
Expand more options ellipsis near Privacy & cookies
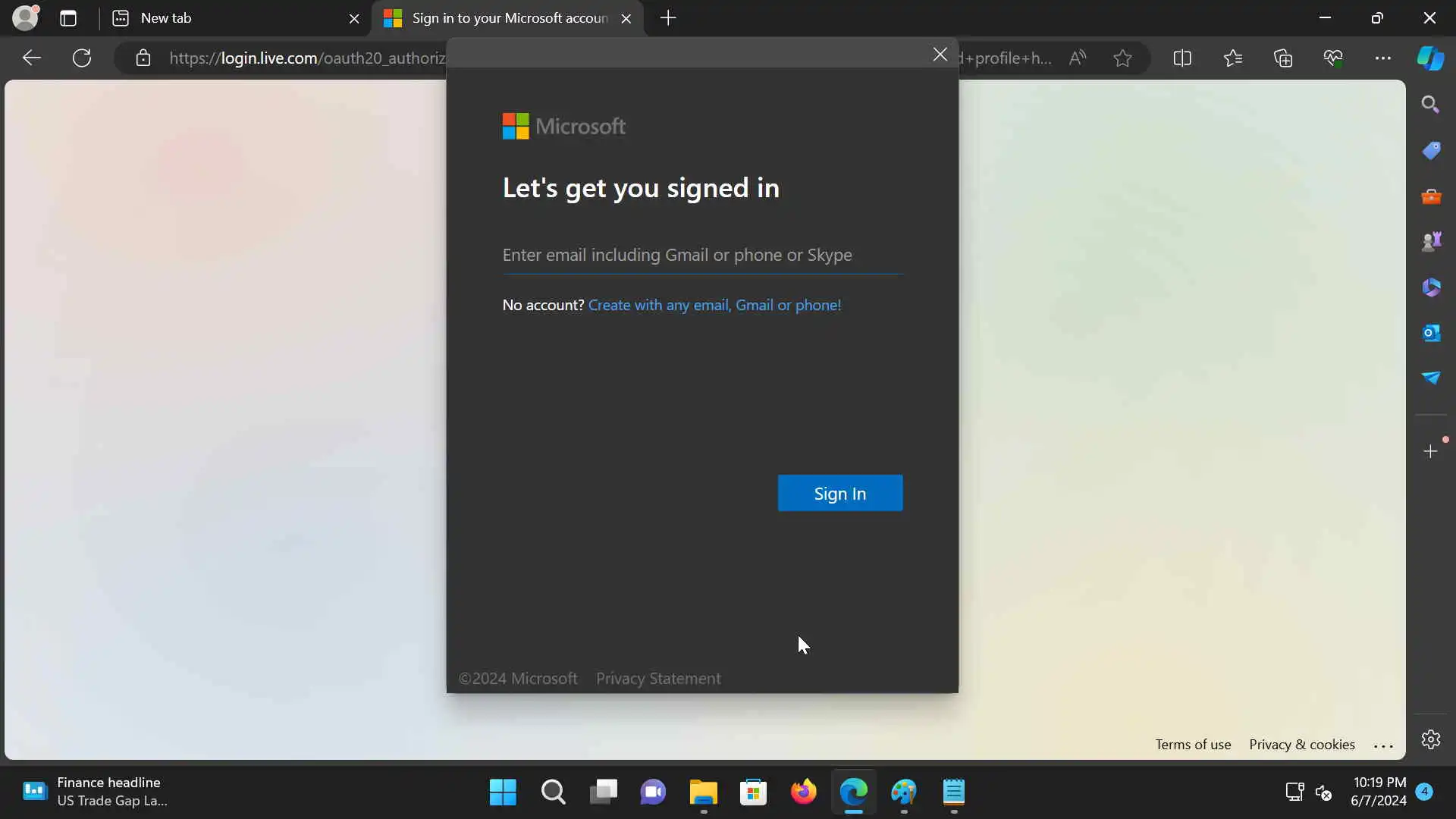tap(1383, 746)
